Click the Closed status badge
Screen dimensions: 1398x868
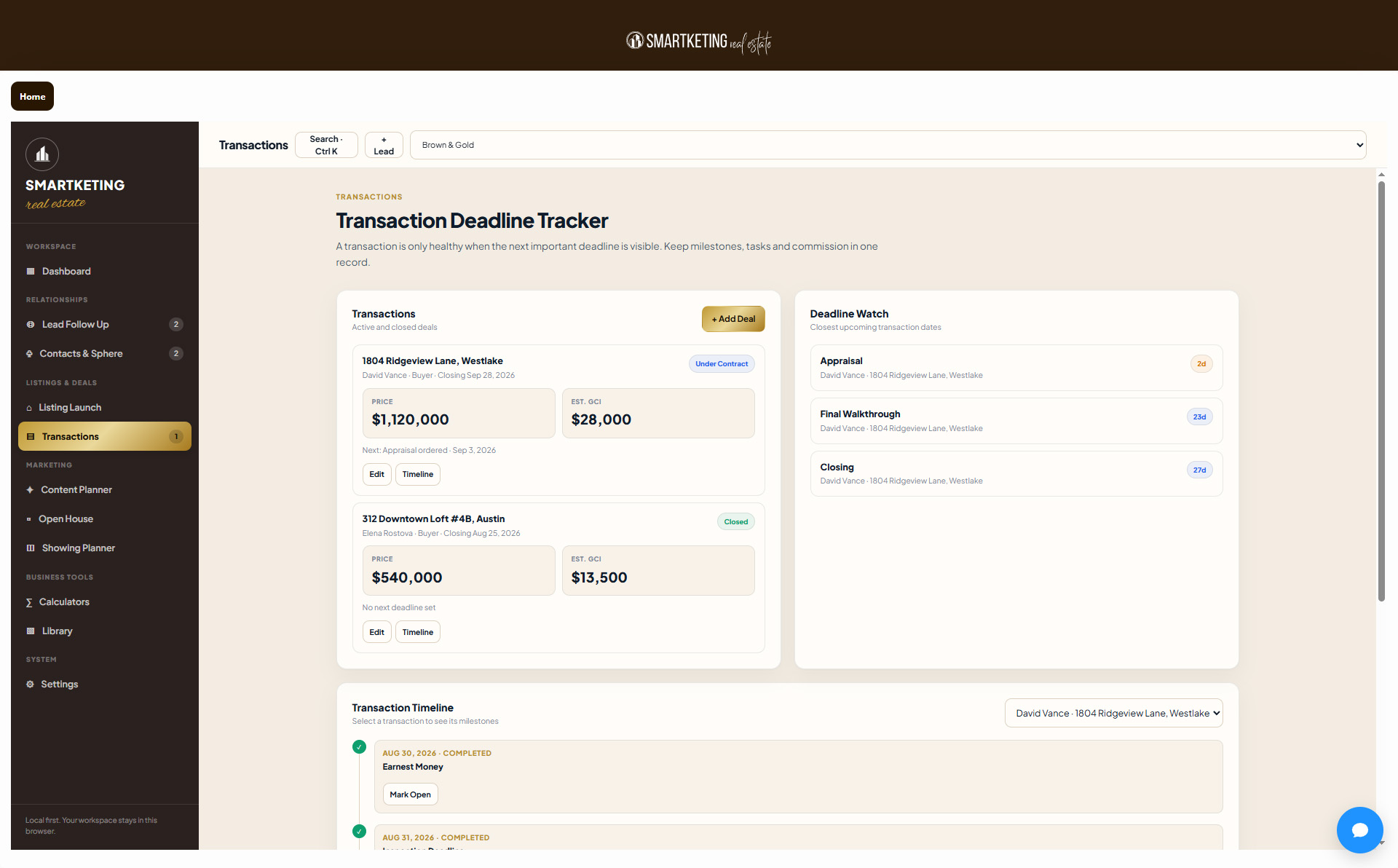point(735,522)
